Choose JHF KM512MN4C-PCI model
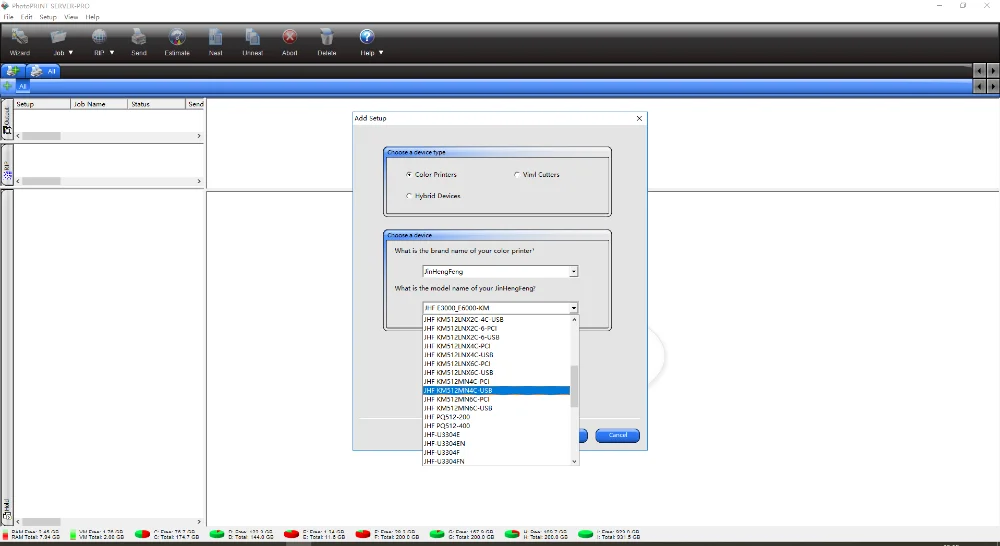 [496, 381]
